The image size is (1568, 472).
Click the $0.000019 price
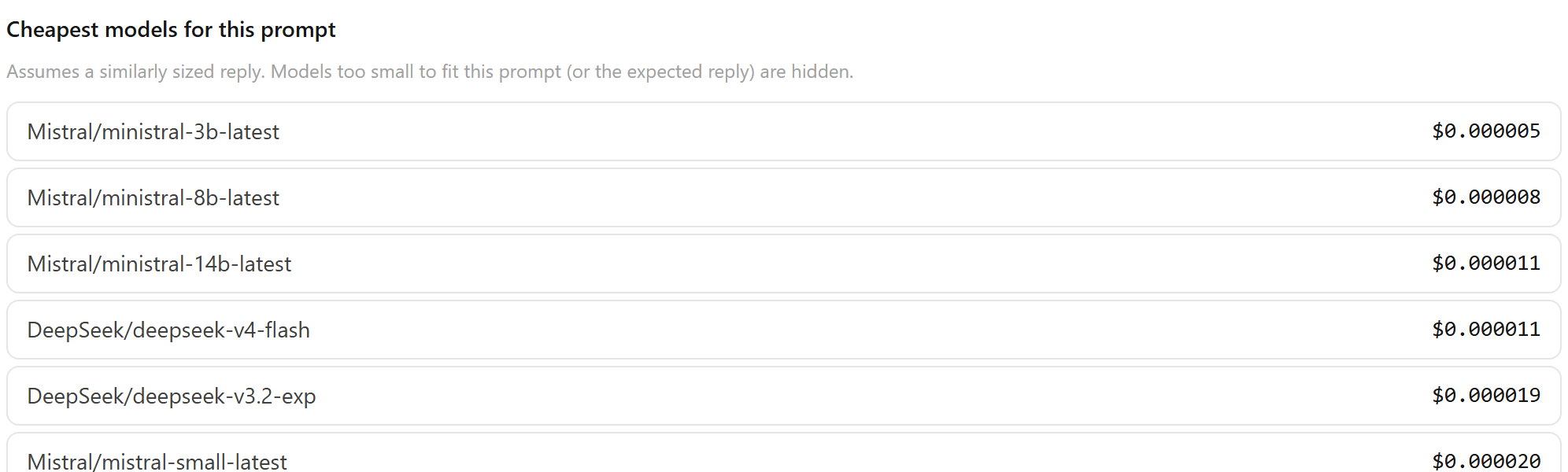(1486, 395)
